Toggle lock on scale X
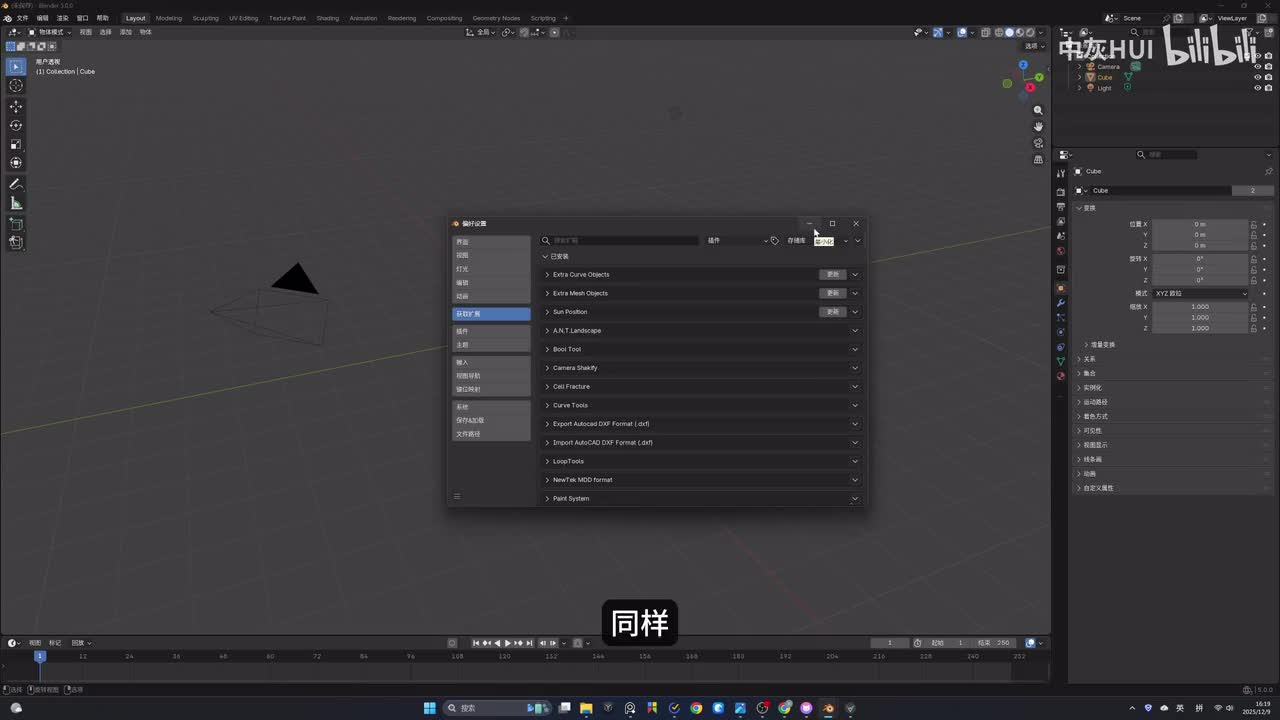 [1254, 307]
